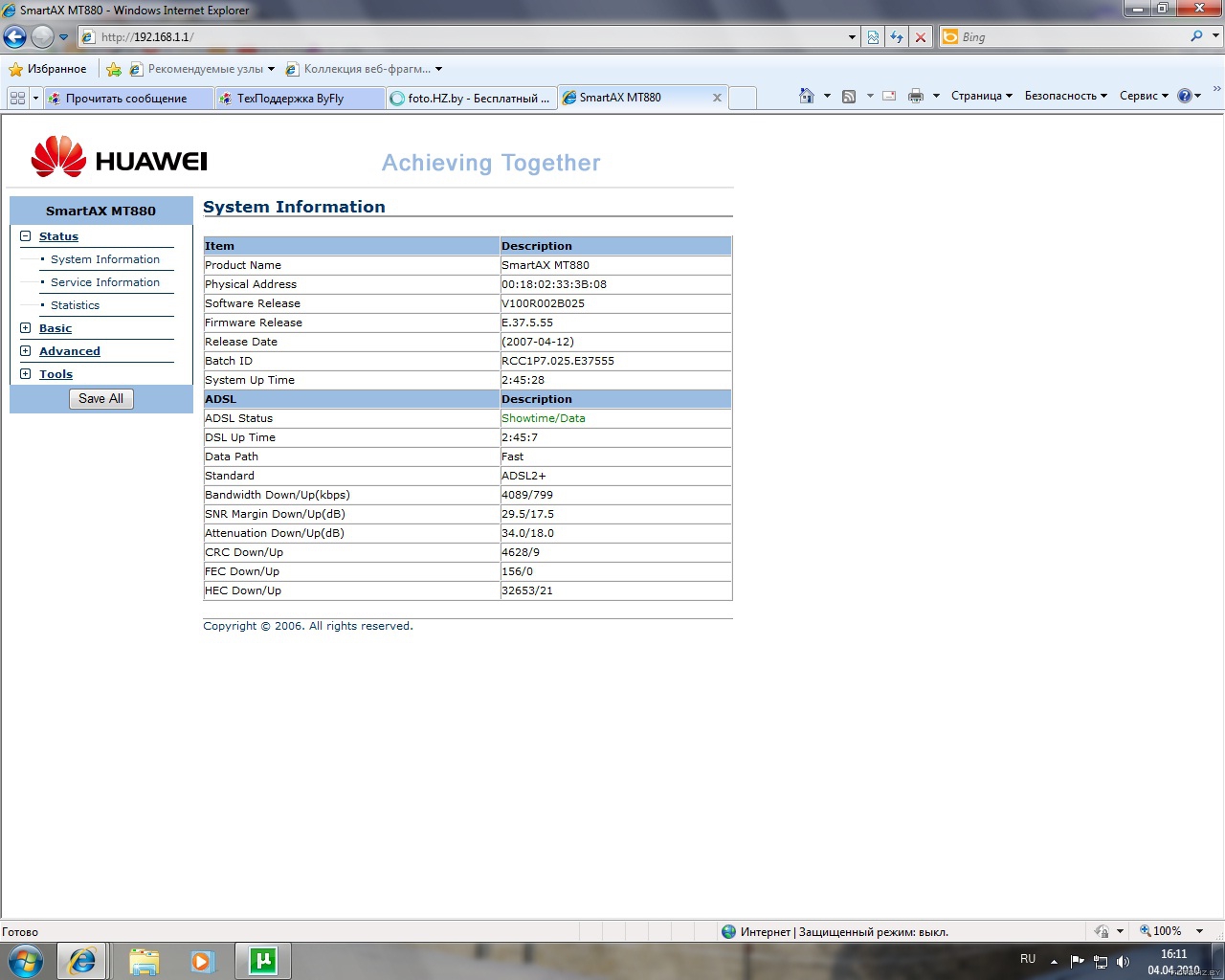This screenshot has width=1225, height=980.
Task: Click the Print icon
Action: [x=916, y=96]
